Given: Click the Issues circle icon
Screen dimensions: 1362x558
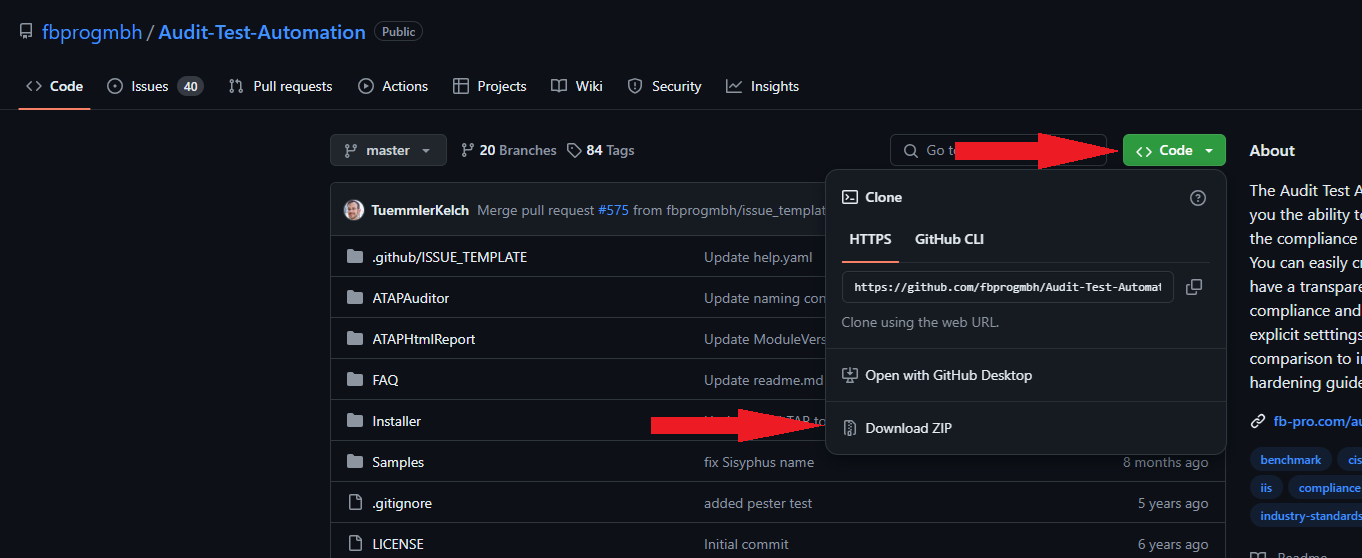Looking at the screenshot, I should (x=115, y=86).
